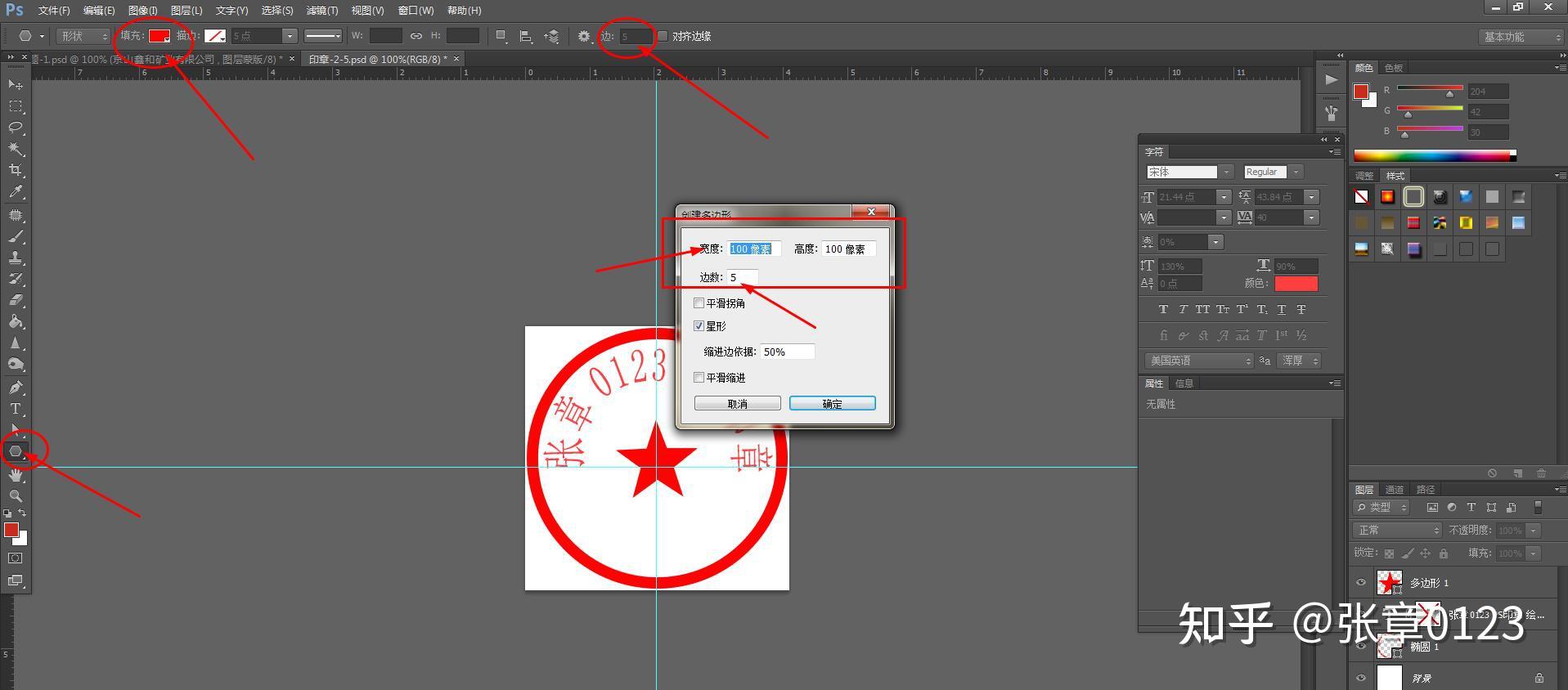Viewport: 1568px width, 690px height.
Task: Filter layers by pixel layers icon
Action: coord(1432,507)
